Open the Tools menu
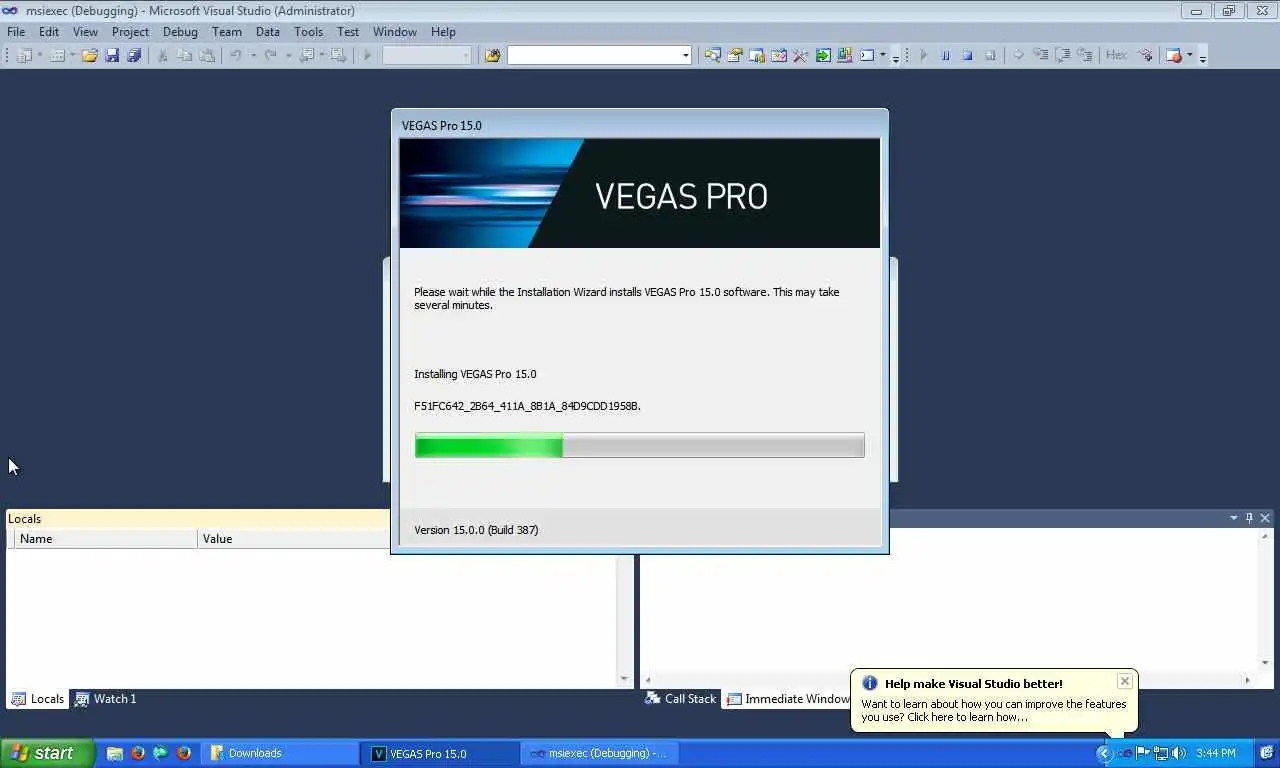The height and width of the screenshot is (768, 1280). point(308,32)
